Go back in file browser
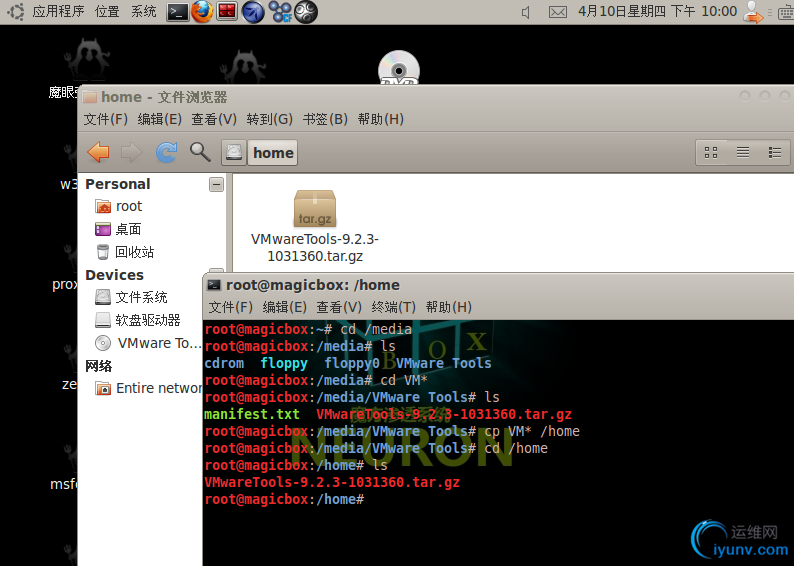The image size is (794, 566). [98, 152]
